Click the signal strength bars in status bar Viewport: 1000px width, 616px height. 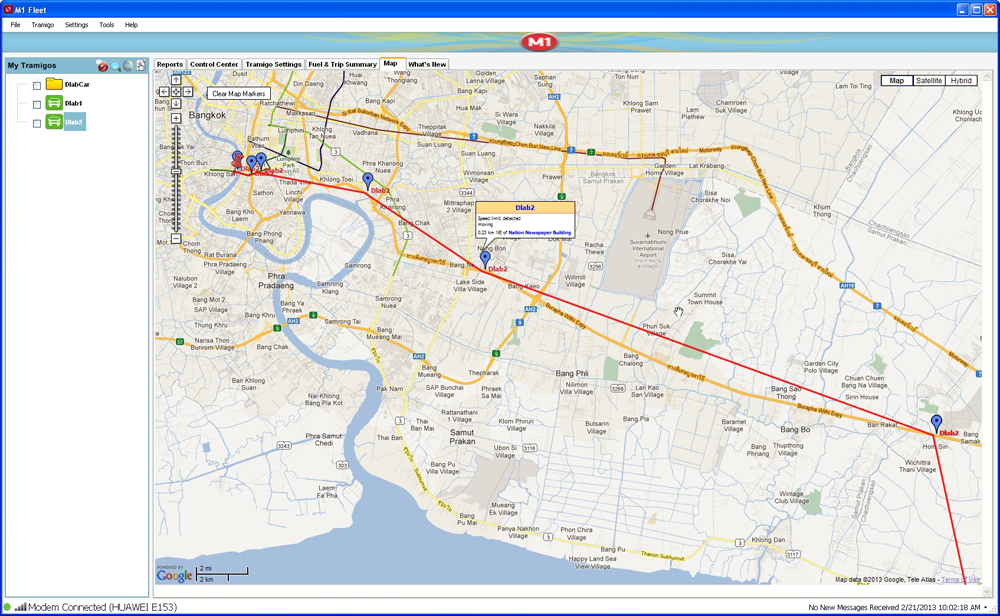click(20, 607)
